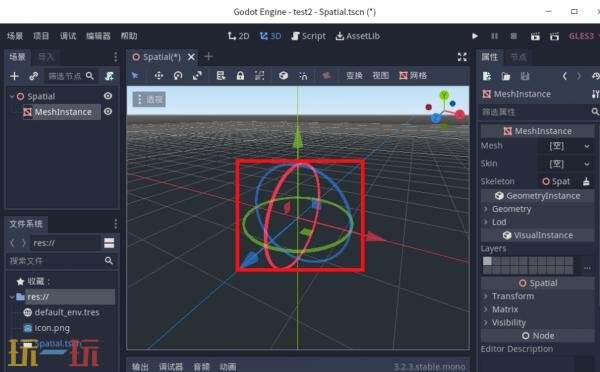Toggle use local space cube icon
Viewport: 600px width, 372px height.
[283, 75]
